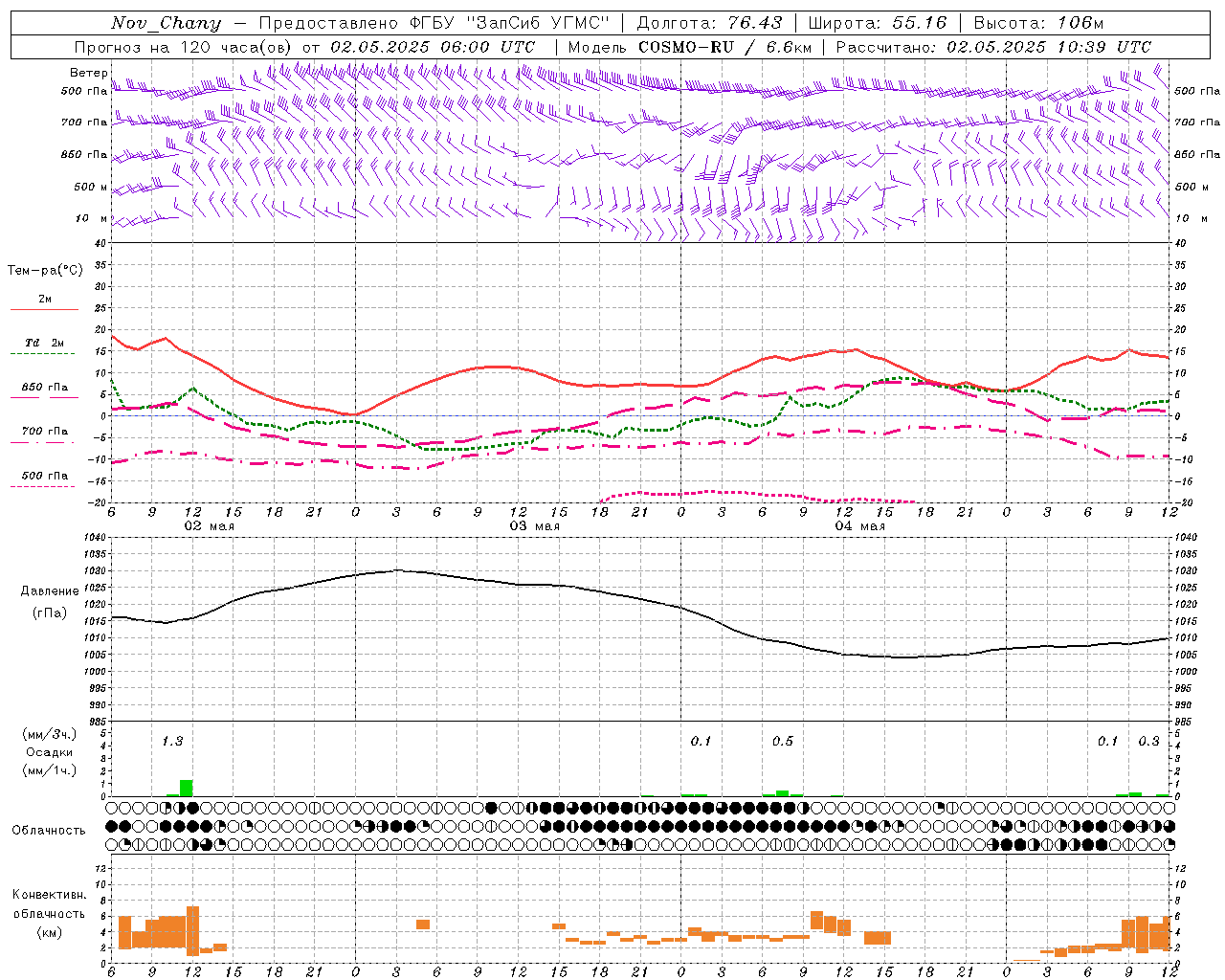The image size is (1225, 980).
Task: Click the elevation text Высота: 106м
Action: [x=1037, y=23]
